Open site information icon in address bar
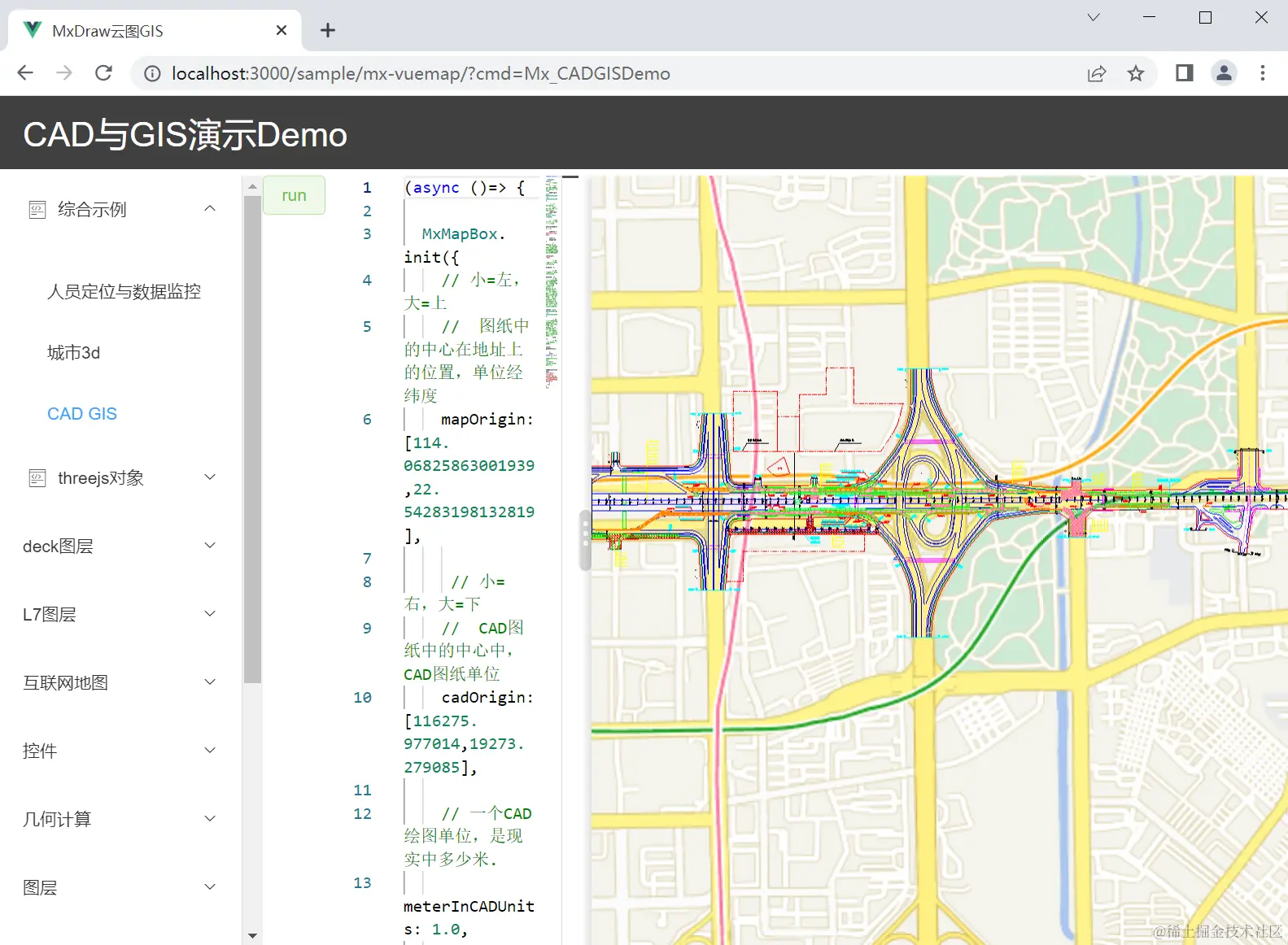The width and height of the screenshot is (1288, 945). (152, 74)
